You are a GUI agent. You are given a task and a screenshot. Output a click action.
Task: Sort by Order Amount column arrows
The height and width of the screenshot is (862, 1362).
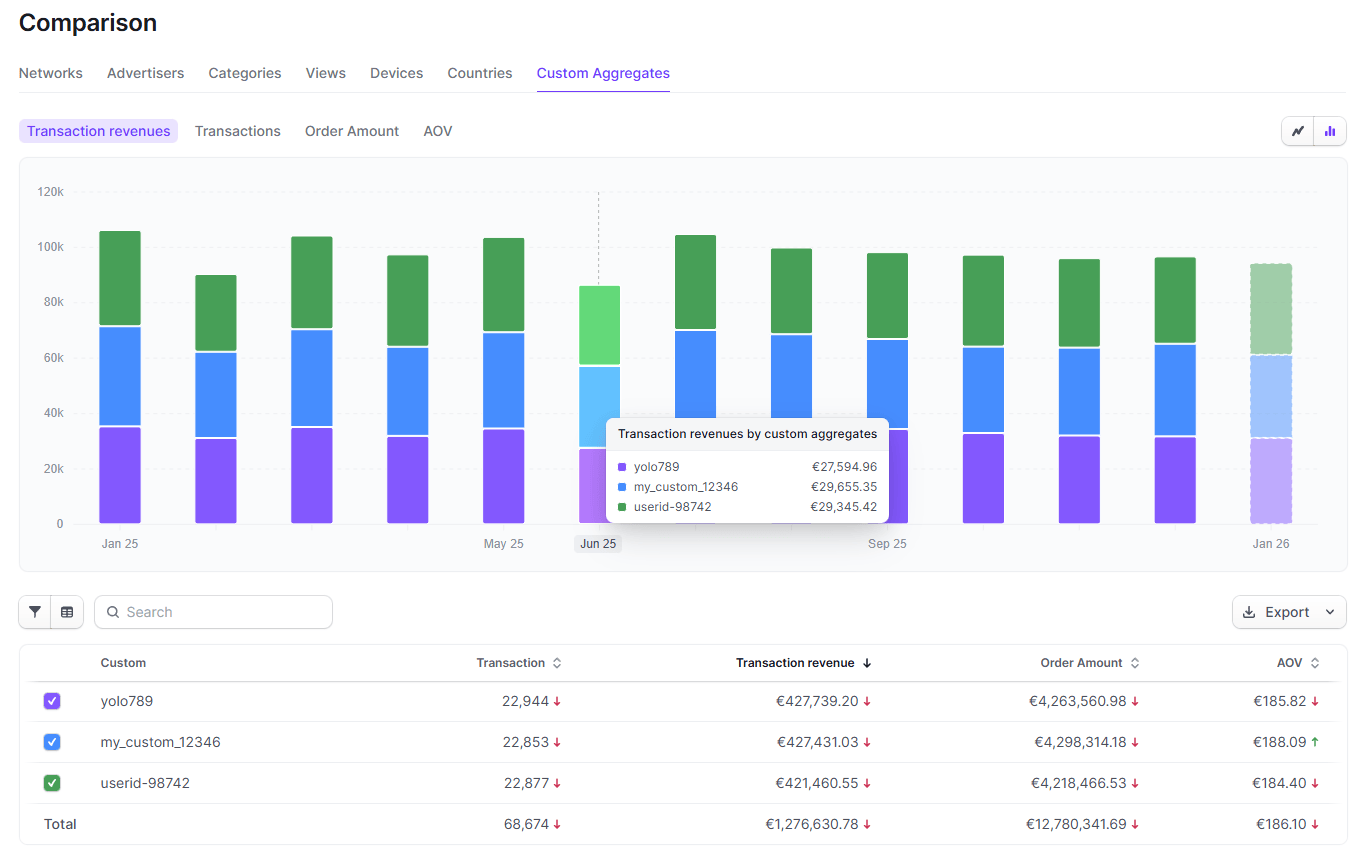coord(1135,663)
